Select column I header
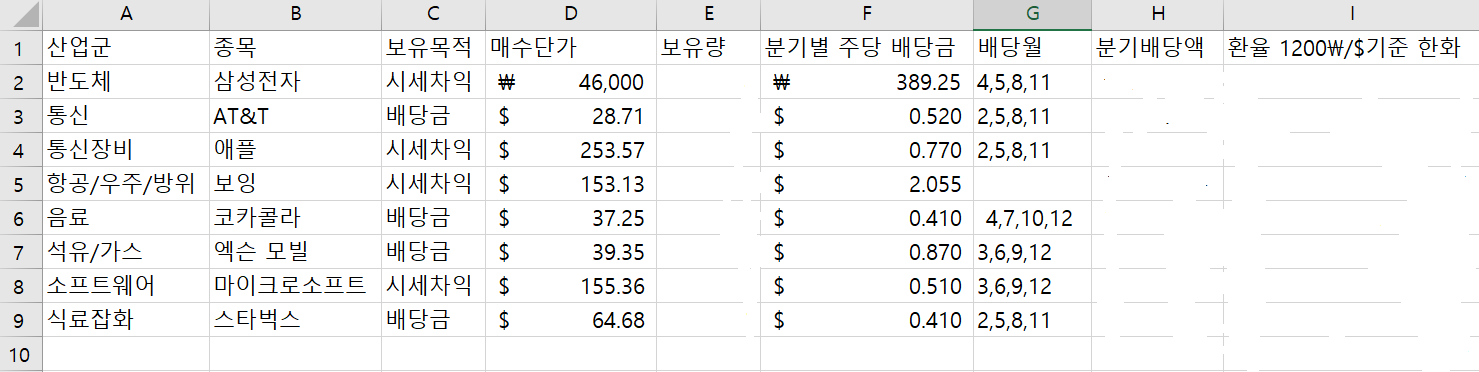Image resolution: width=1479 pixels, height=372 pixels. pyautogui.click(x=1351, y=14)
